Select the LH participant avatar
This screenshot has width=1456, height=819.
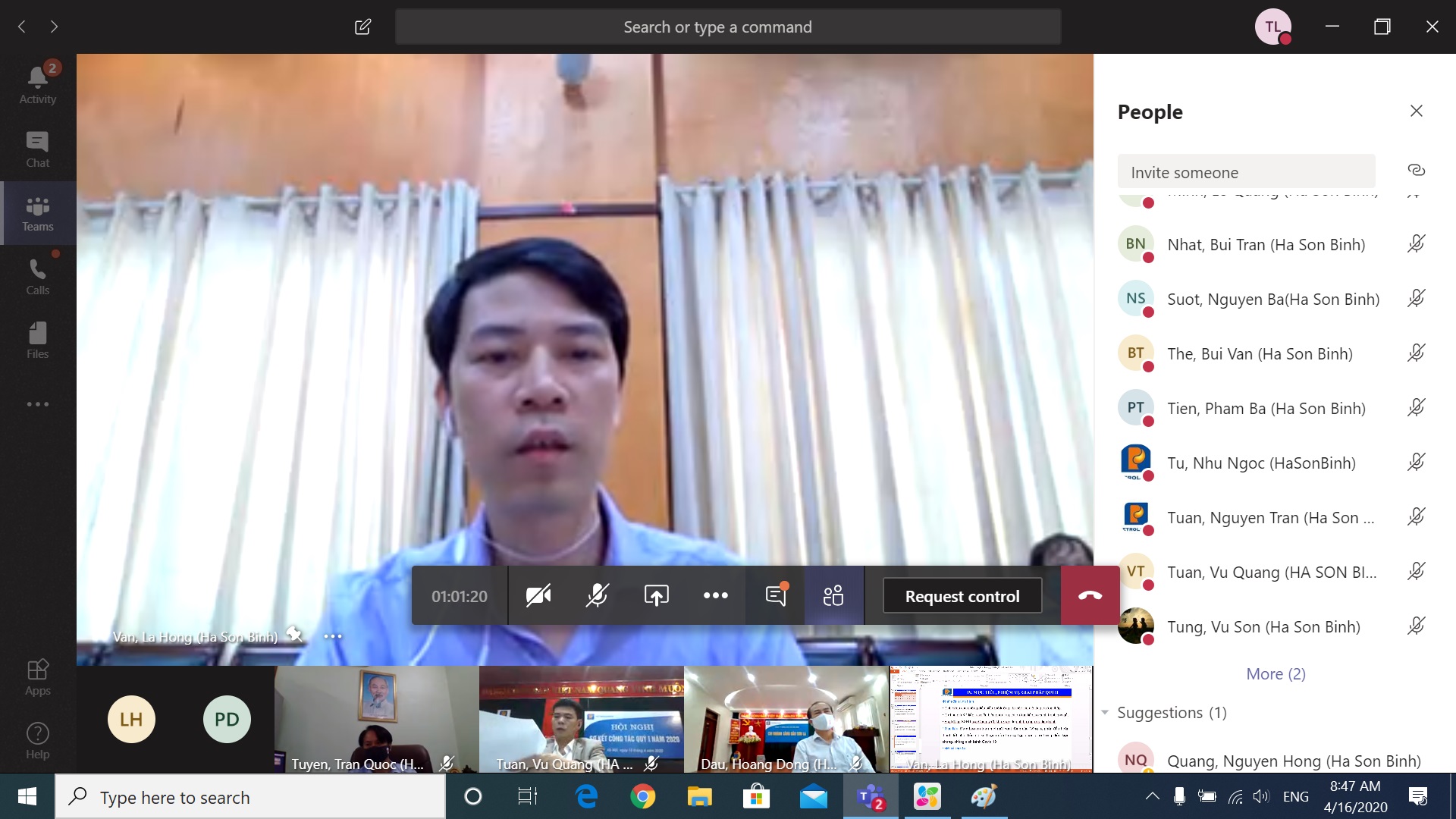pos(131,719)
